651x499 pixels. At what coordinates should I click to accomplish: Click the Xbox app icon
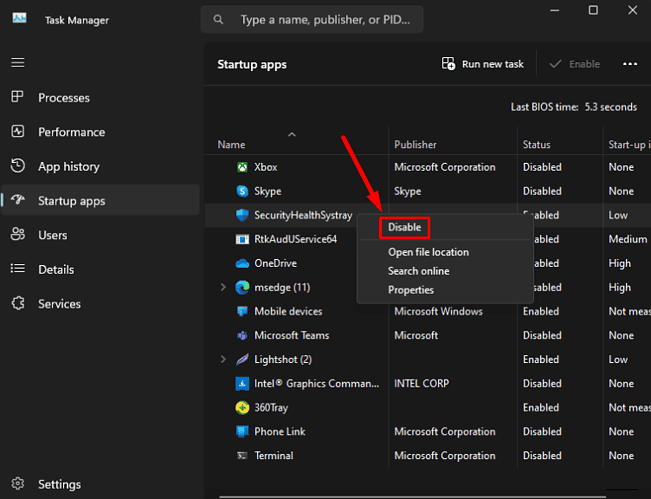(242, 167)
